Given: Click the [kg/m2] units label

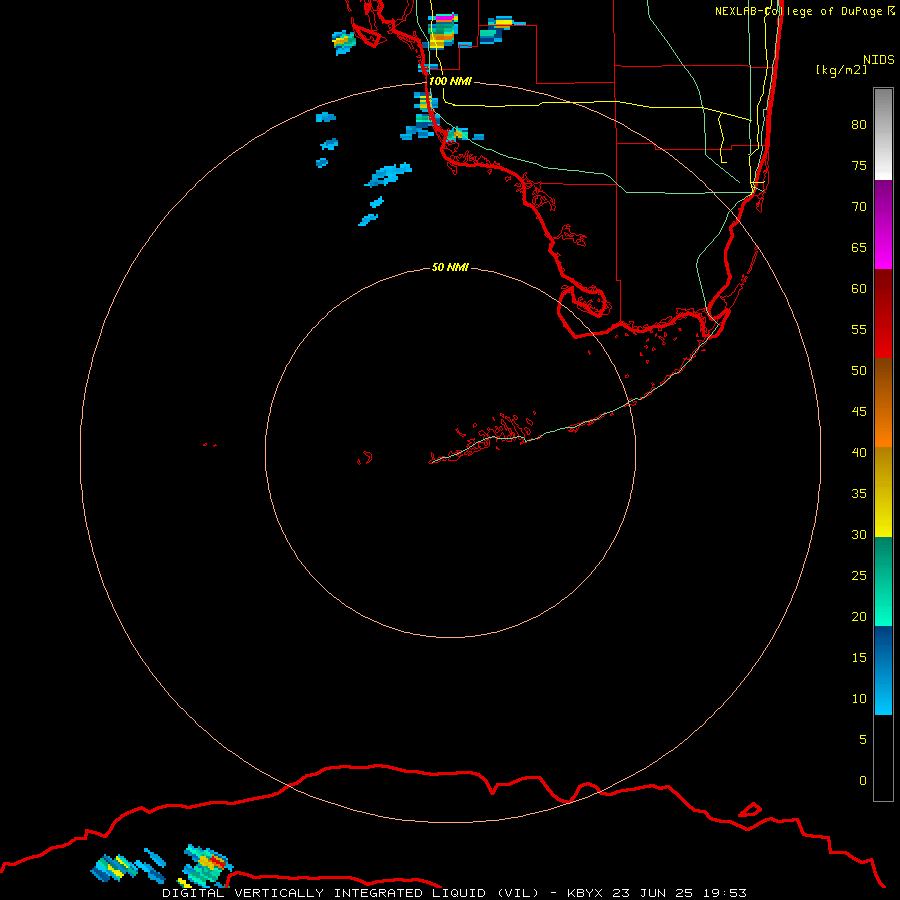Looking at the screenshot, I should click(x=841, y=70).
